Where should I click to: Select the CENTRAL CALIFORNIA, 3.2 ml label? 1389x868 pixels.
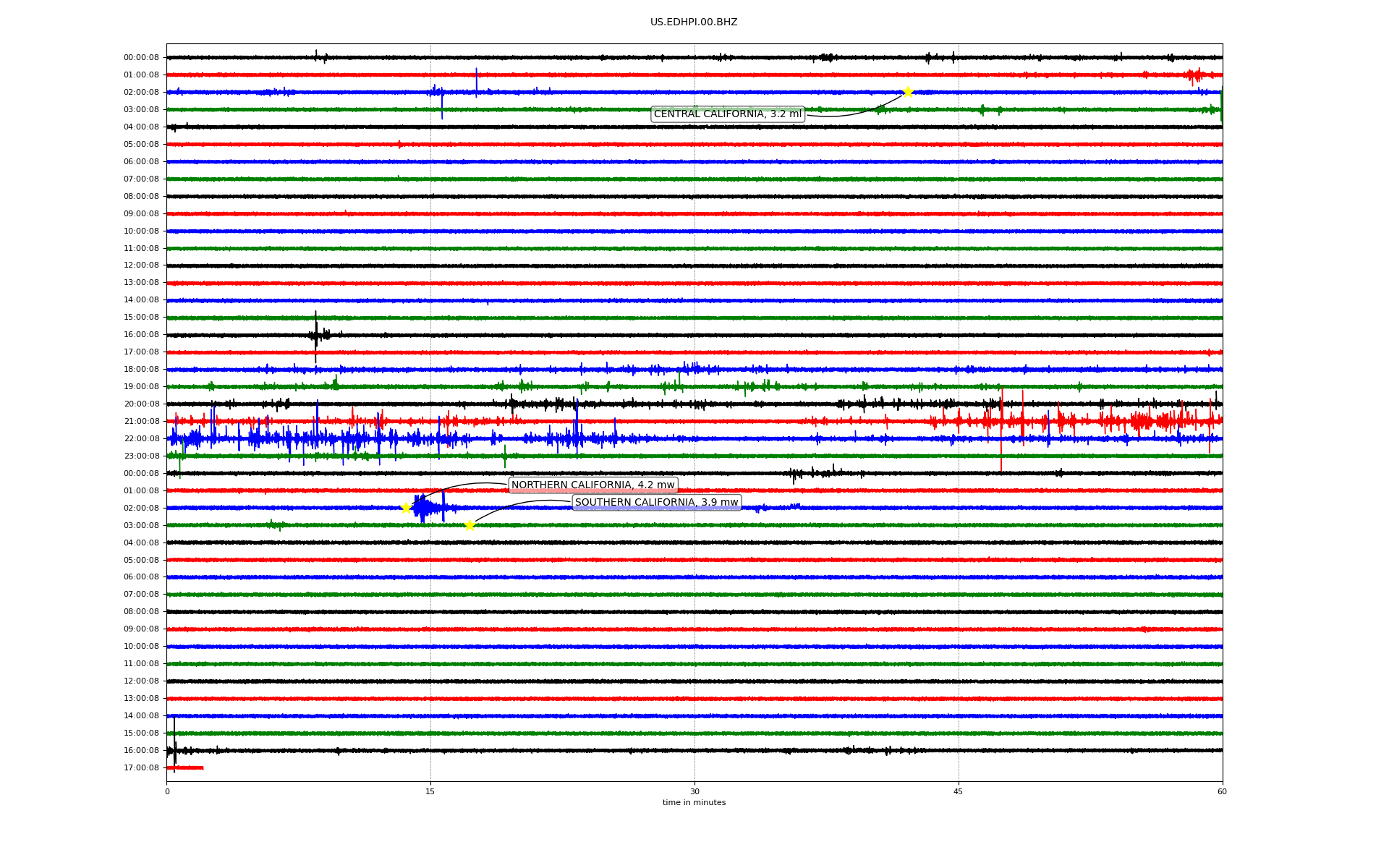point(728,114)
